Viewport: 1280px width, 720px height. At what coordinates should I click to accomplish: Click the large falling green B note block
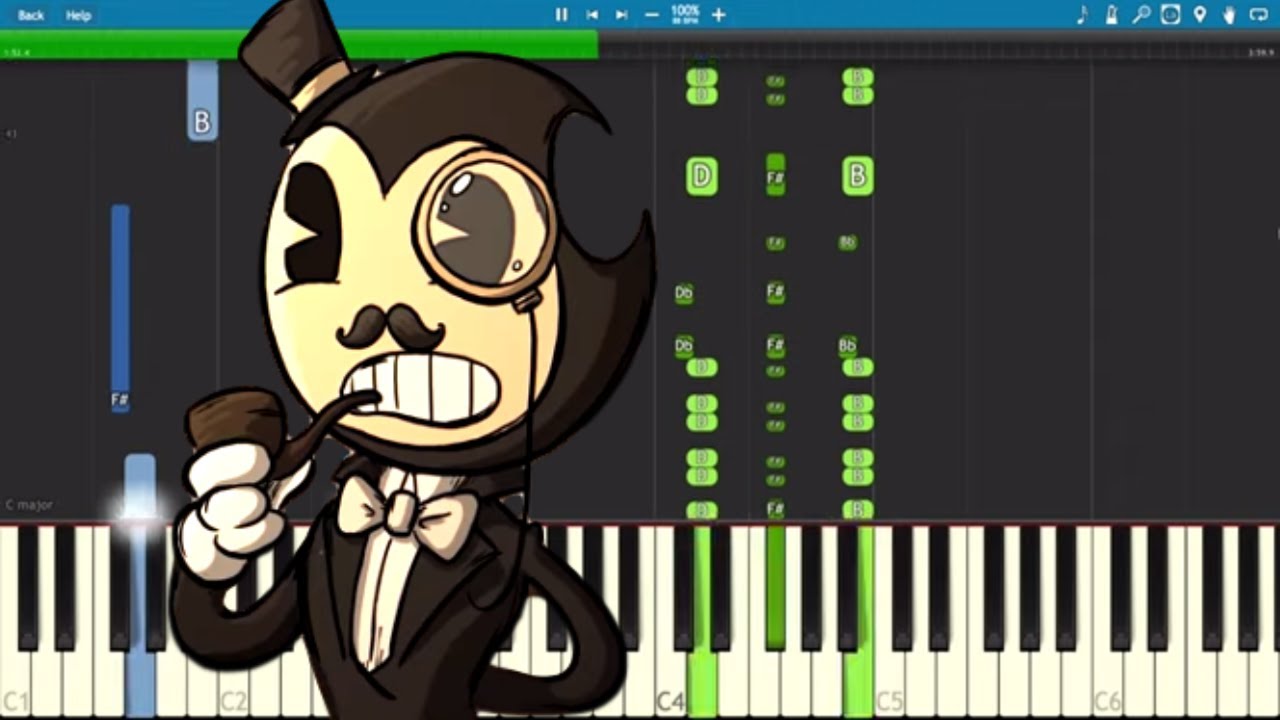(x=857, y=176)
